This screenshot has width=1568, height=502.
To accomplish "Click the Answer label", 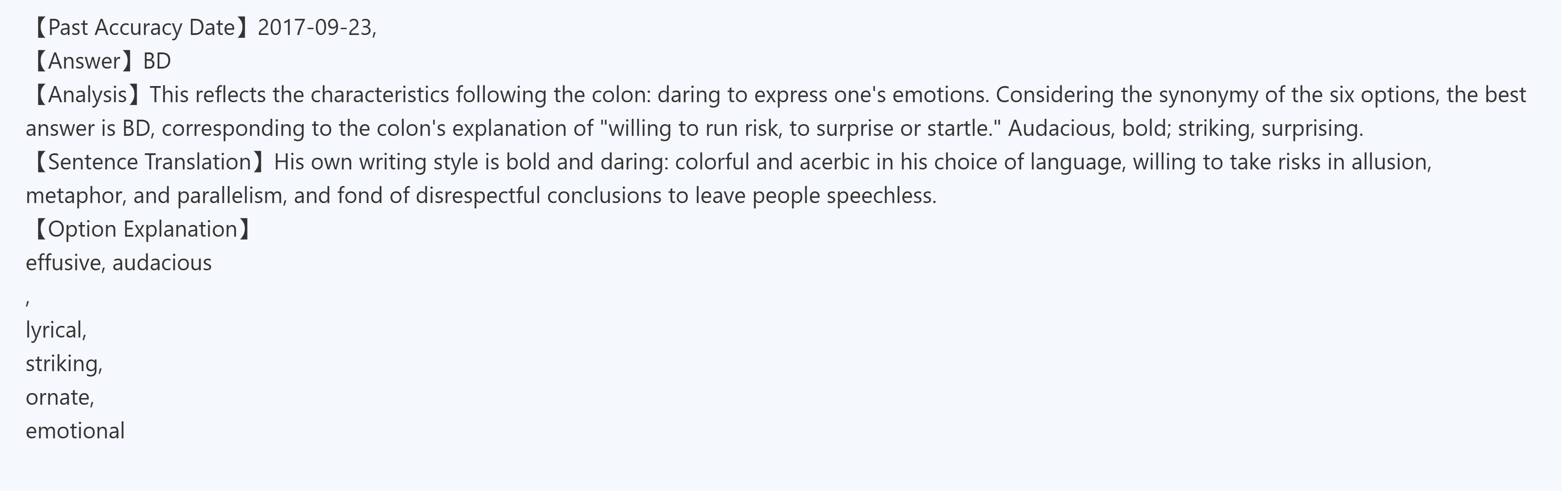I will pyautogui.click(x=84, y=61).
